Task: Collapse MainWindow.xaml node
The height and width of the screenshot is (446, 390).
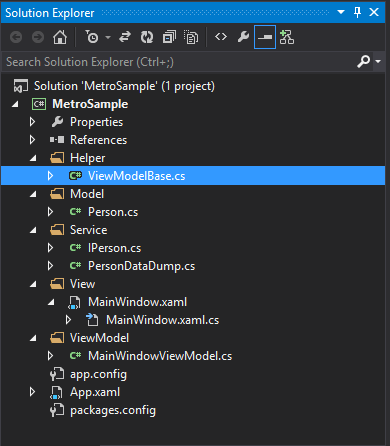Action: [51, 302]
